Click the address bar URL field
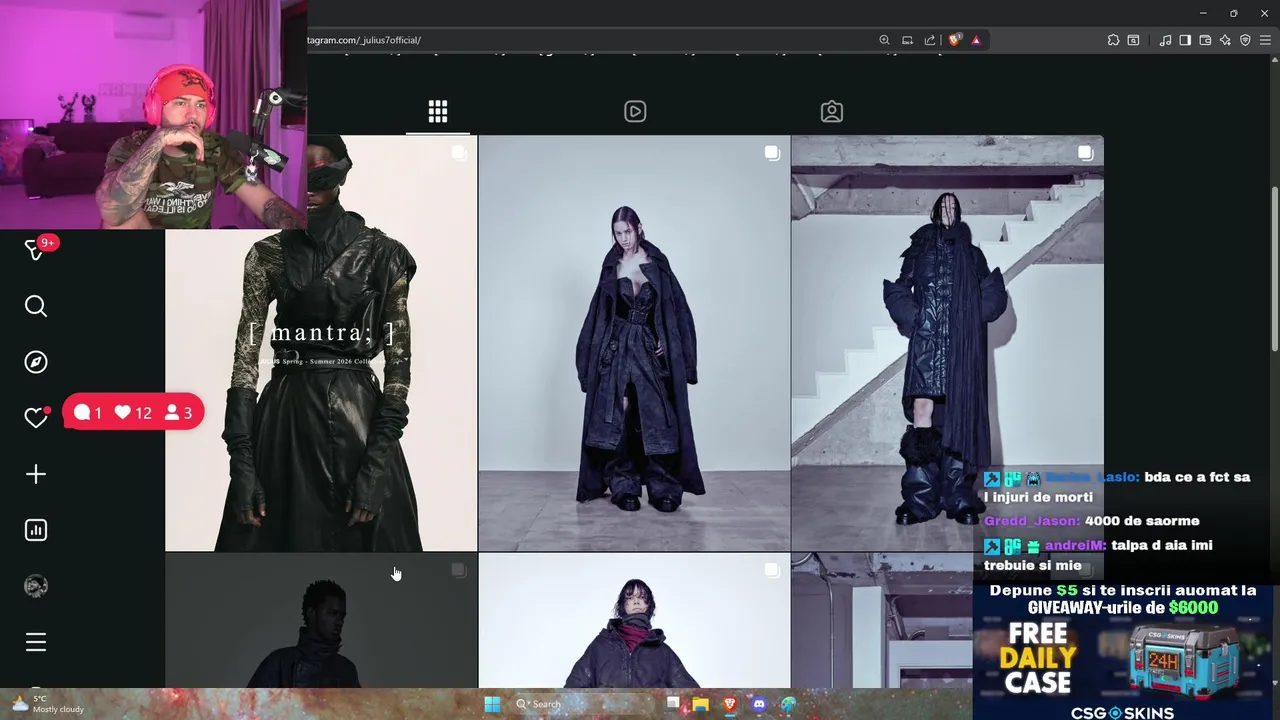The image size is (1280, 720). click(590, 40)
